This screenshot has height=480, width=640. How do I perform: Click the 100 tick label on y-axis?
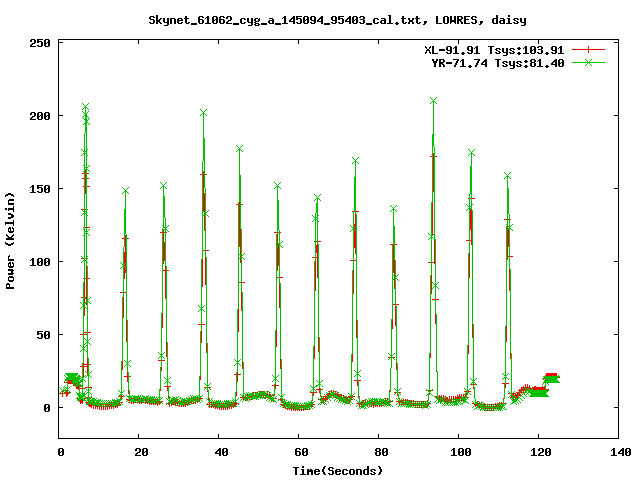click(x=41, y=262)
